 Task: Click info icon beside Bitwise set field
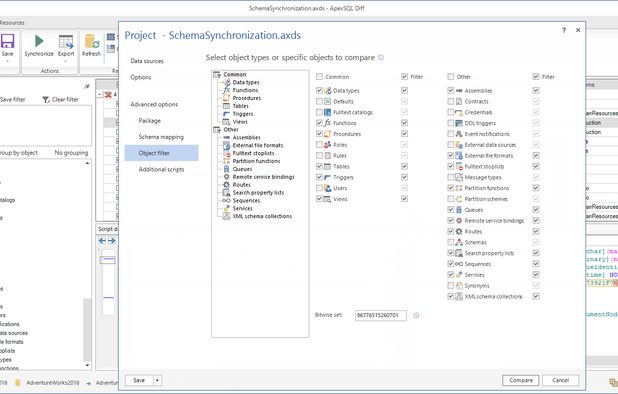[416, 315]
